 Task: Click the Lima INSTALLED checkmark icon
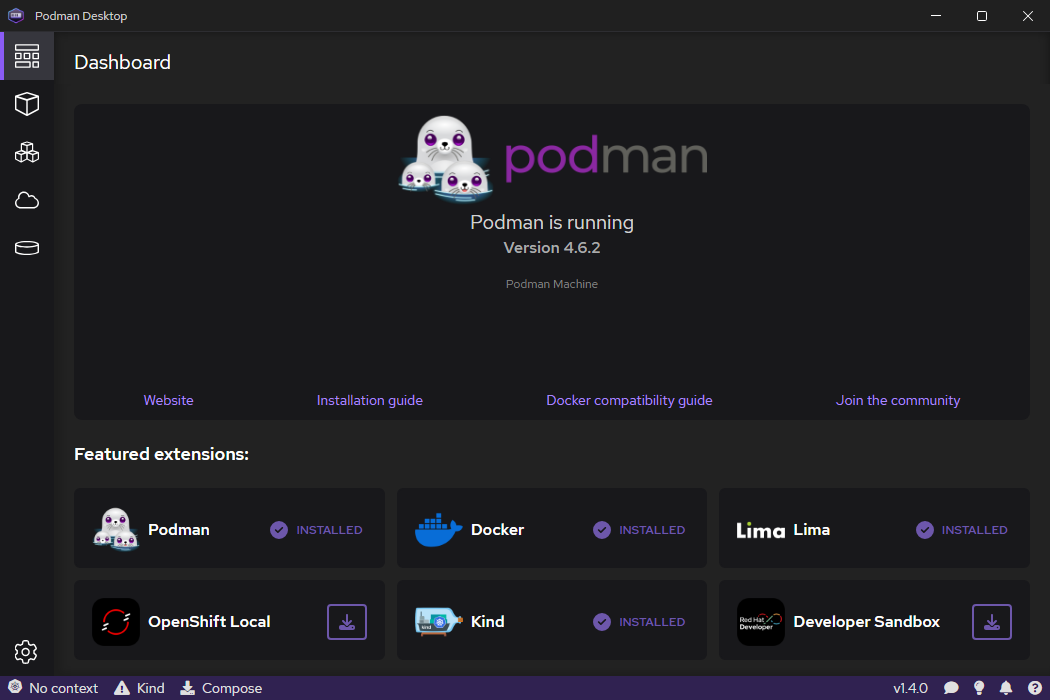925,530
